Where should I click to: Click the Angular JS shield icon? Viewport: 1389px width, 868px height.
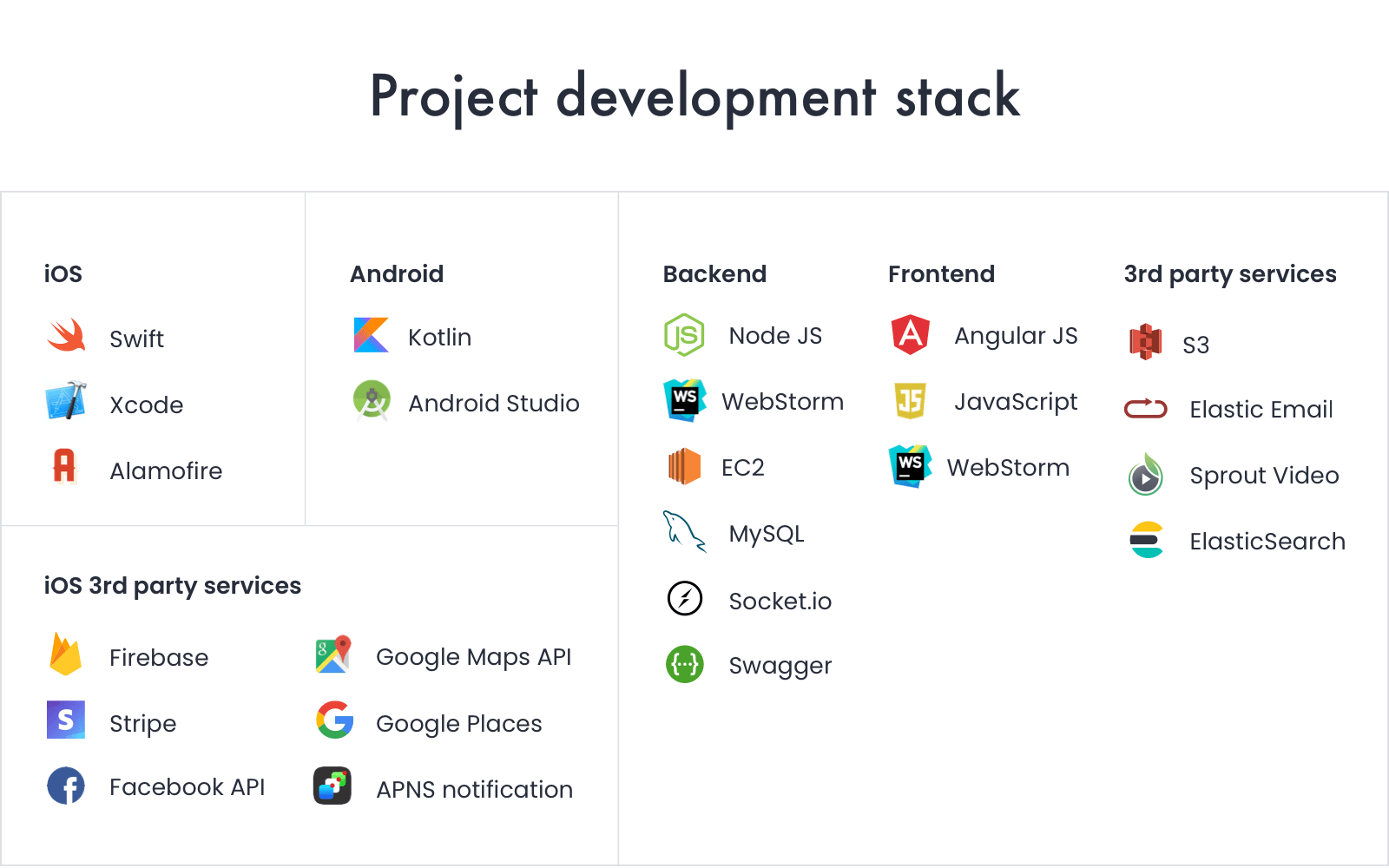pyautogui.click(x=911, y=335)
